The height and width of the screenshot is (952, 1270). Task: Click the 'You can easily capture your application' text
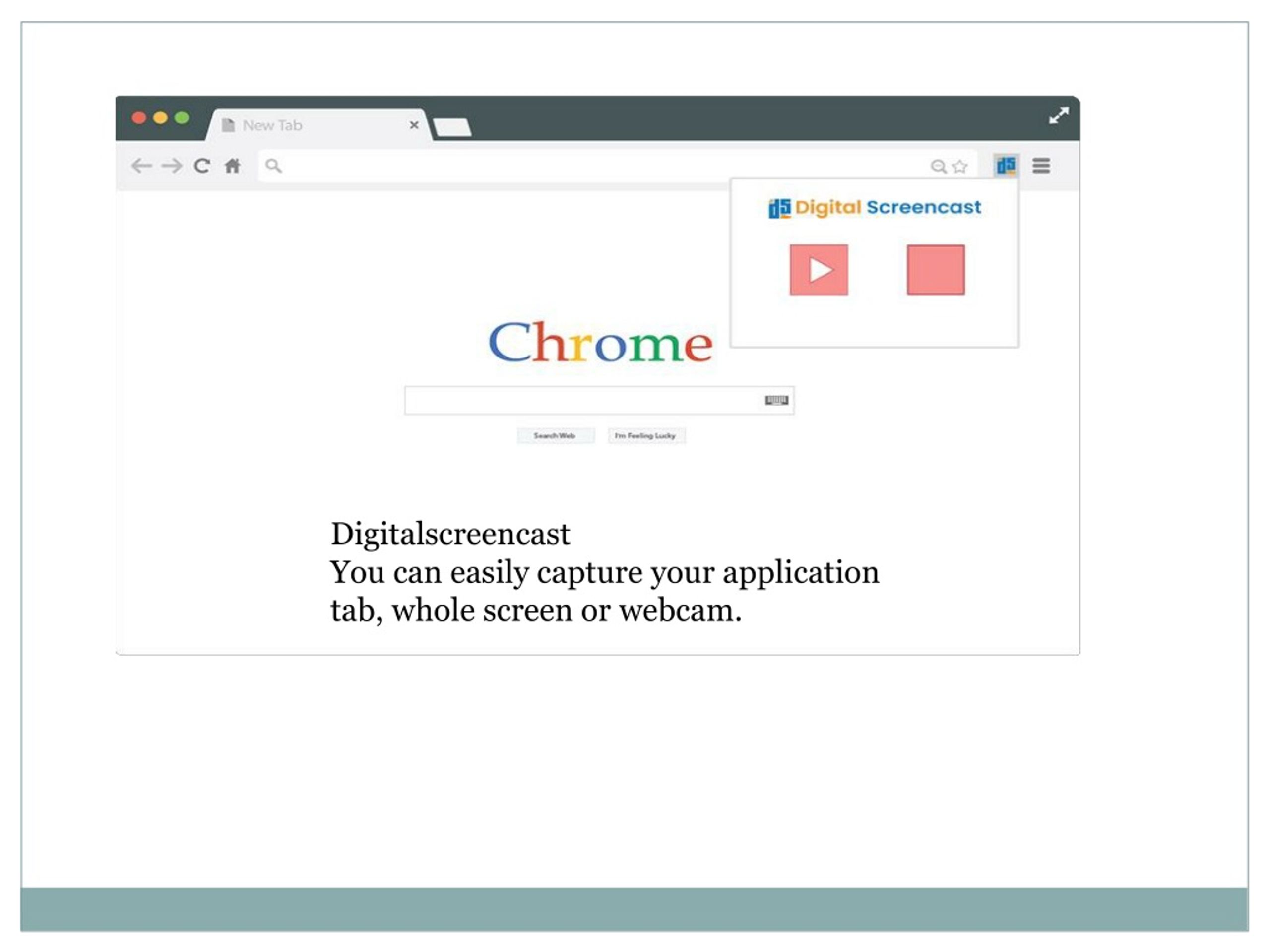(605, 573)
